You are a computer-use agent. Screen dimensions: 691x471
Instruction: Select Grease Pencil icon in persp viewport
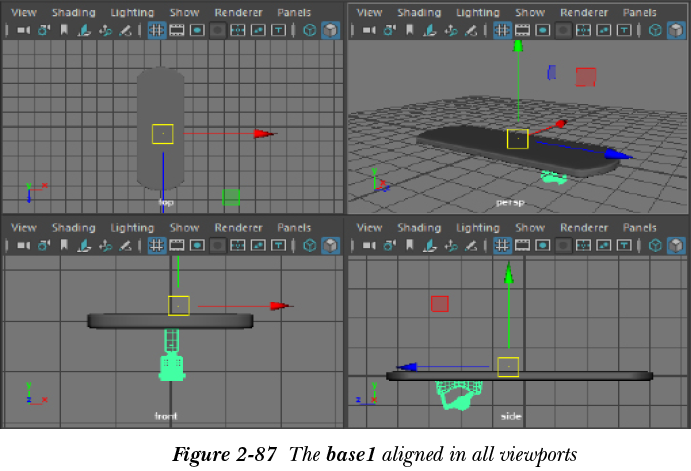point(471,31)
